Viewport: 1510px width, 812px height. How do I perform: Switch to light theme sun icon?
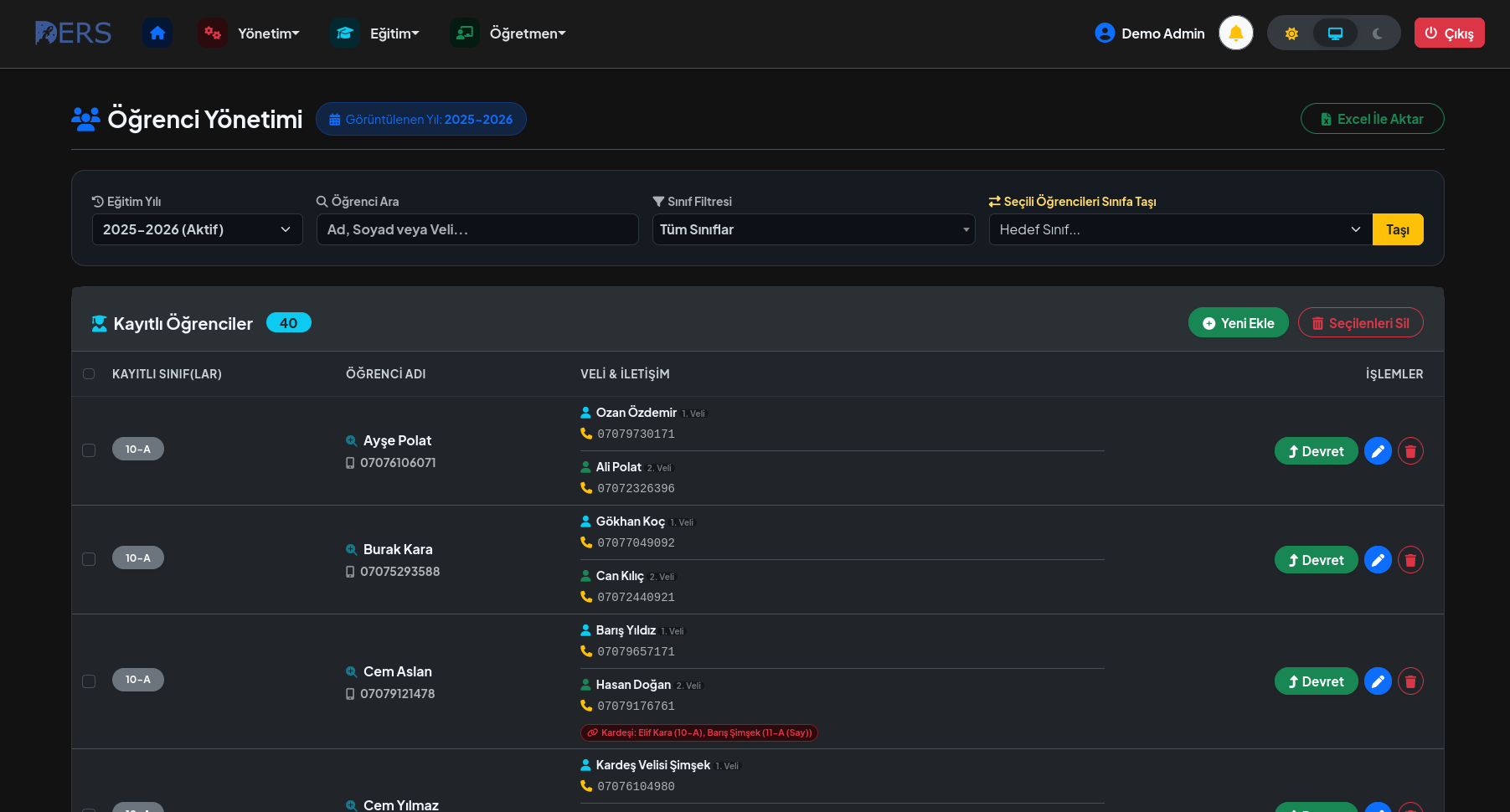coord(1291,33)
